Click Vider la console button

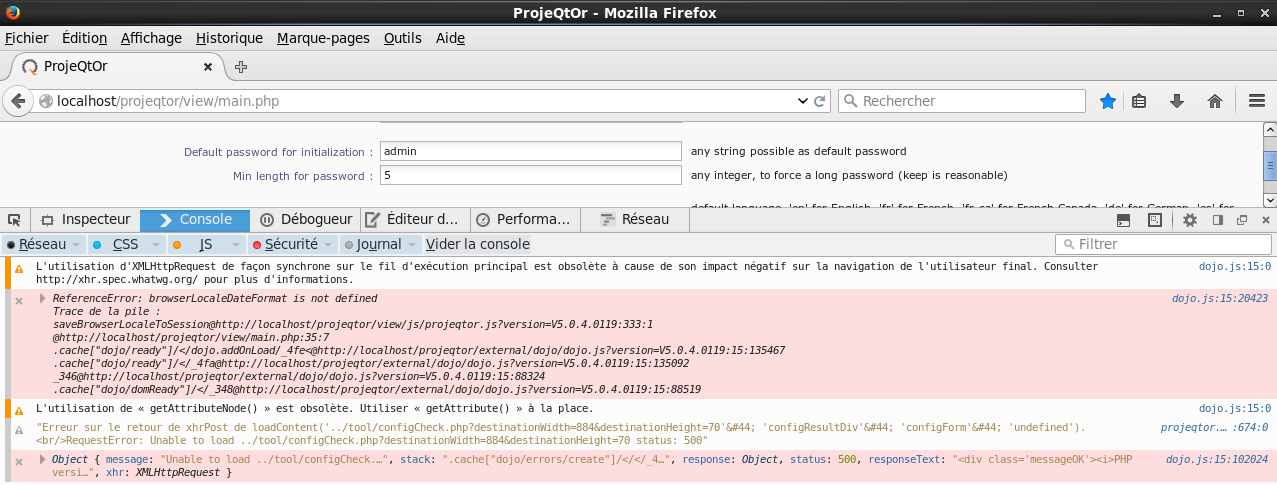point(477,244)
